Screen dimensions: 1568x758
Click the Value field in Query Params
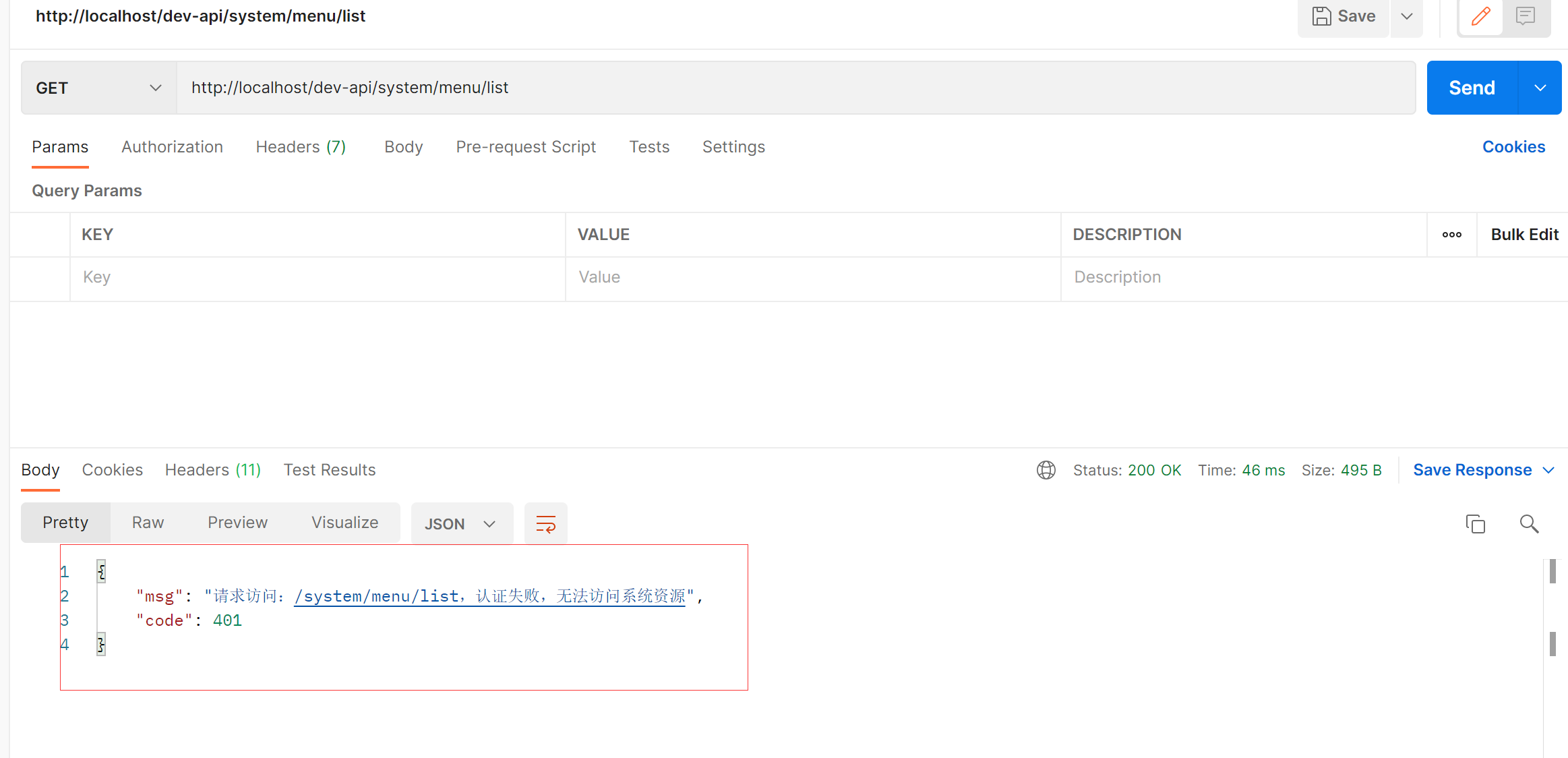809,277
